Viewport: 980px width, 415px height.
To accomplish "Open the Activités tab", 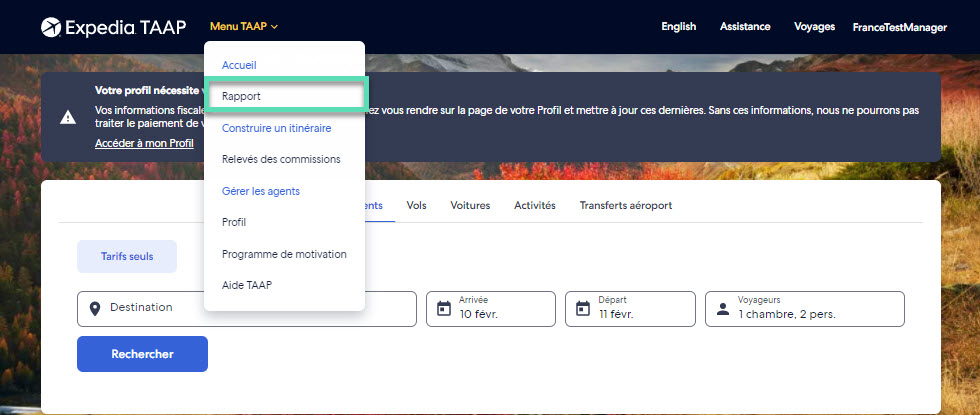I will (x=535, y=205).
